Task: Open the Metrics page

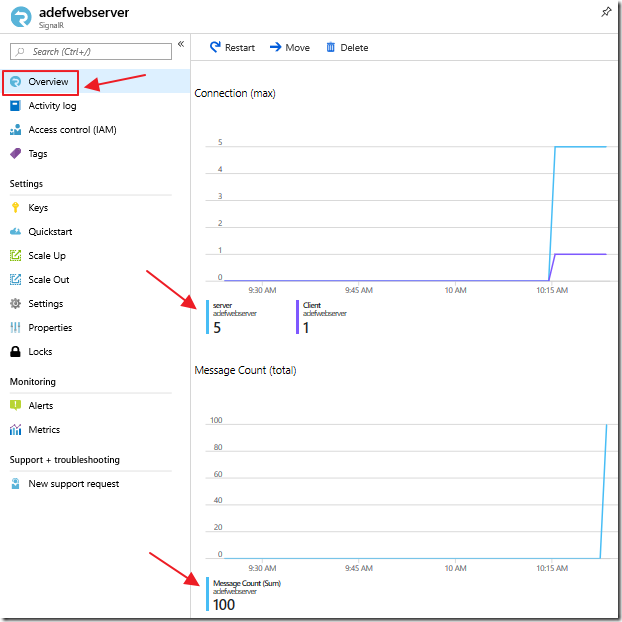Action: coord(44,430)
